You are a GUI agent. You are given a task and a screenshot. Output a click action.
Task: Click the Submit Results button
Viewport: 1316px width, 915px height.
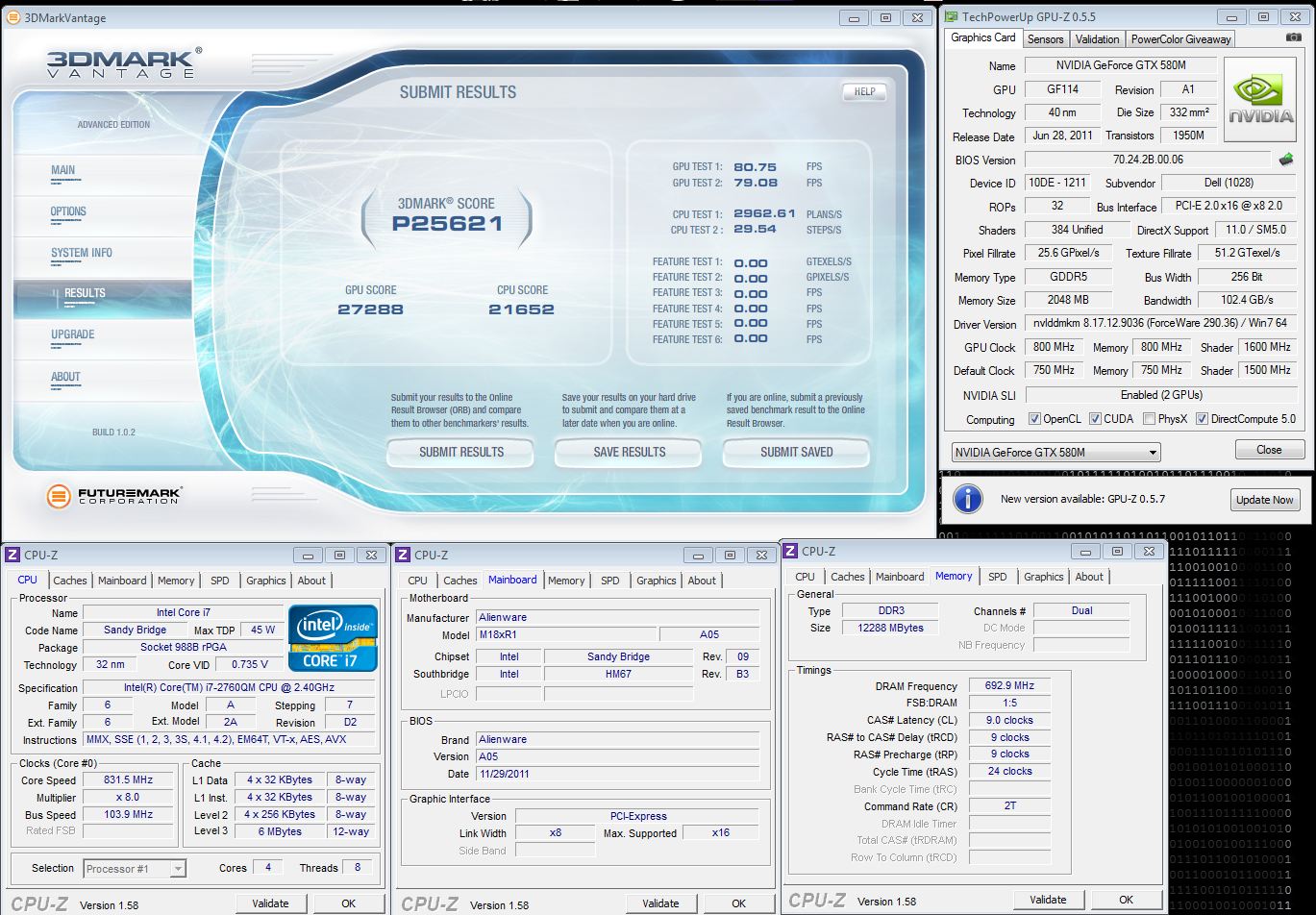coord(460,452)
